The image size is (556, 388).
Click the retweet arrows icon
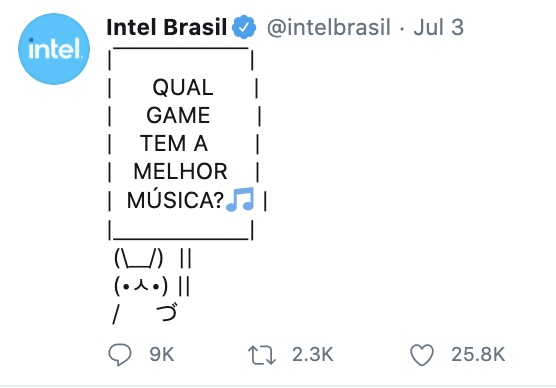tap(262, 355)
